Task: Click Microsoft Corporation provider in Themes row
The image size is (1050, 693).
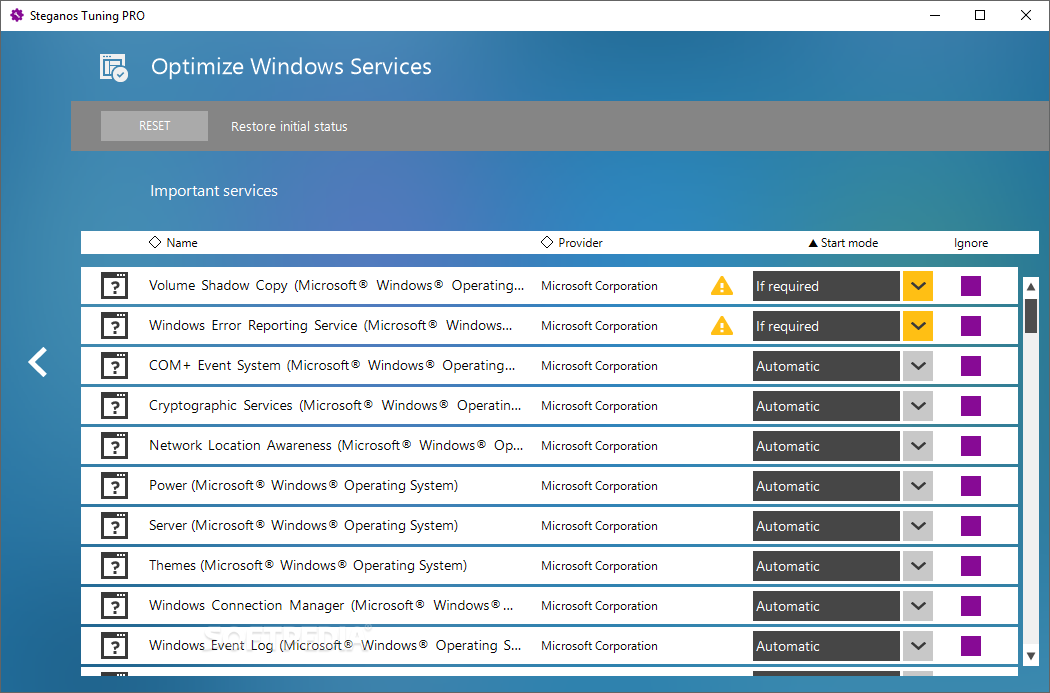Action: click(599, 566)
